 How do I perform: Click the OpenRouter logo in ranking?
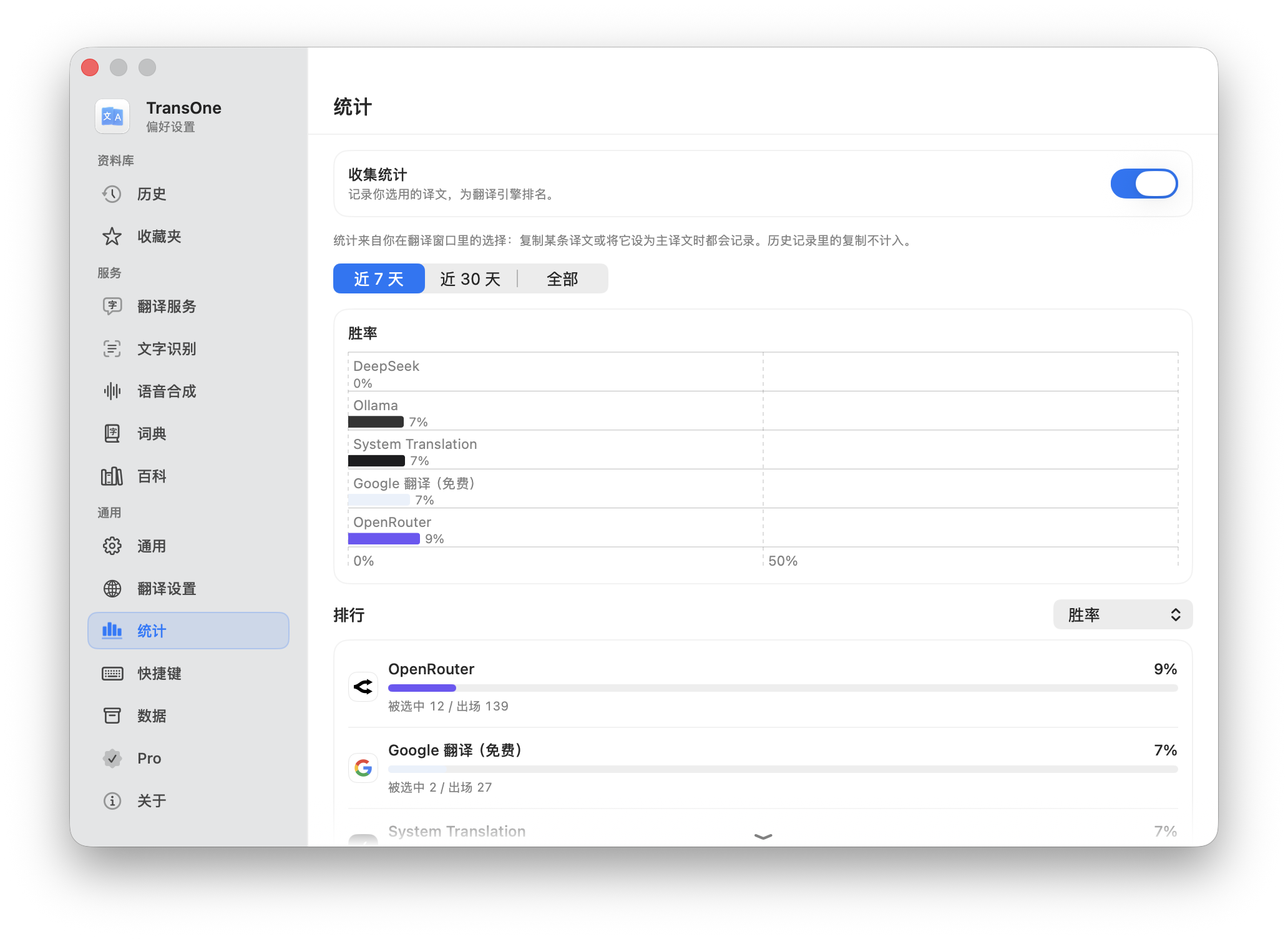click(363, 687)
